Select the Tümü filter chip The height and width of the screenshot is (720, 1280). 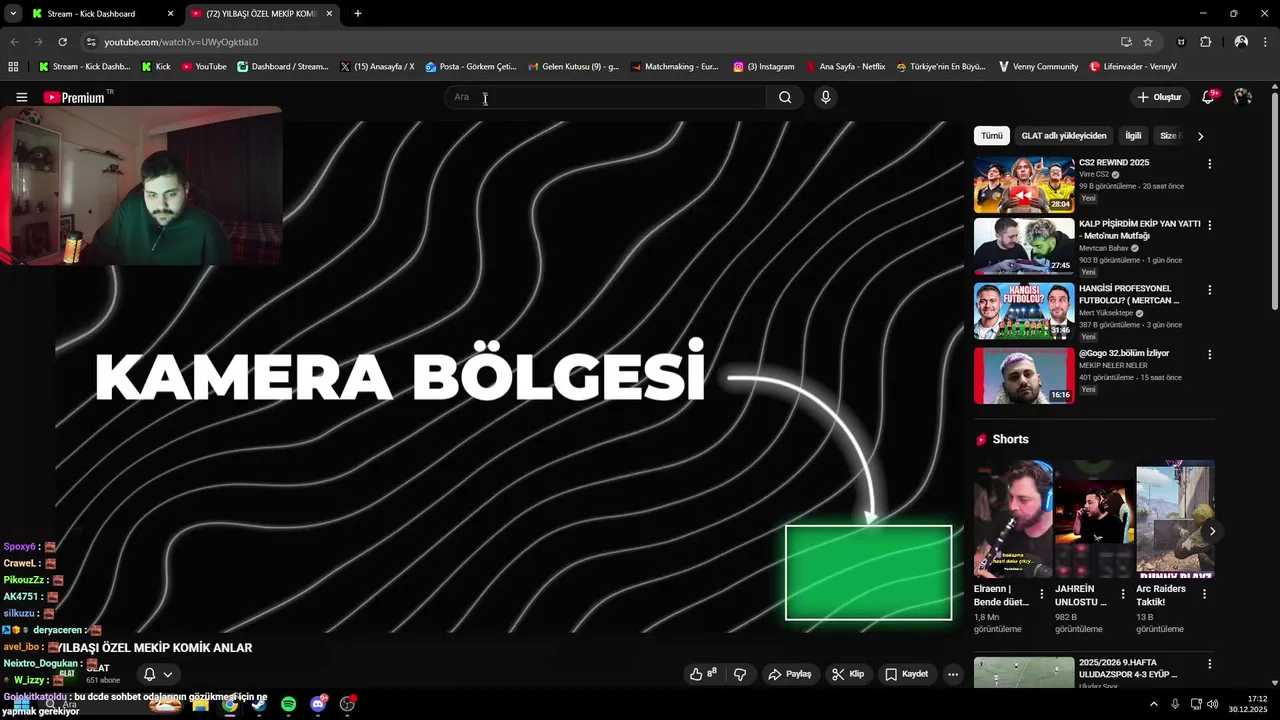pos(991,136)
